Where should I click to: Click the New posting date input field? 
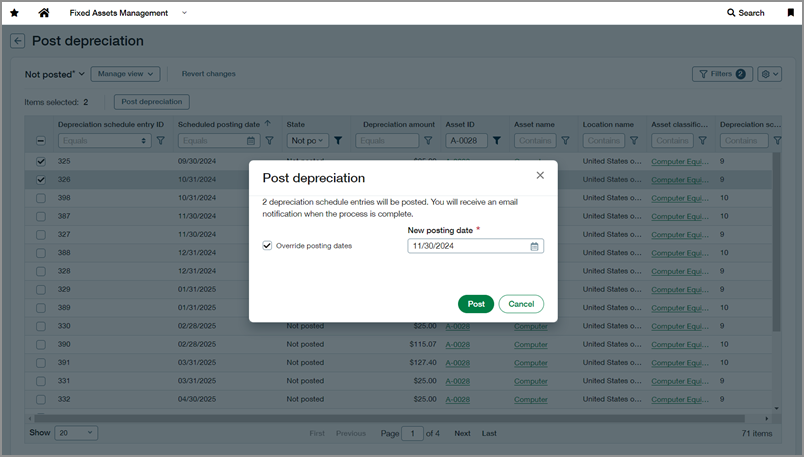[x=468, y=246]
